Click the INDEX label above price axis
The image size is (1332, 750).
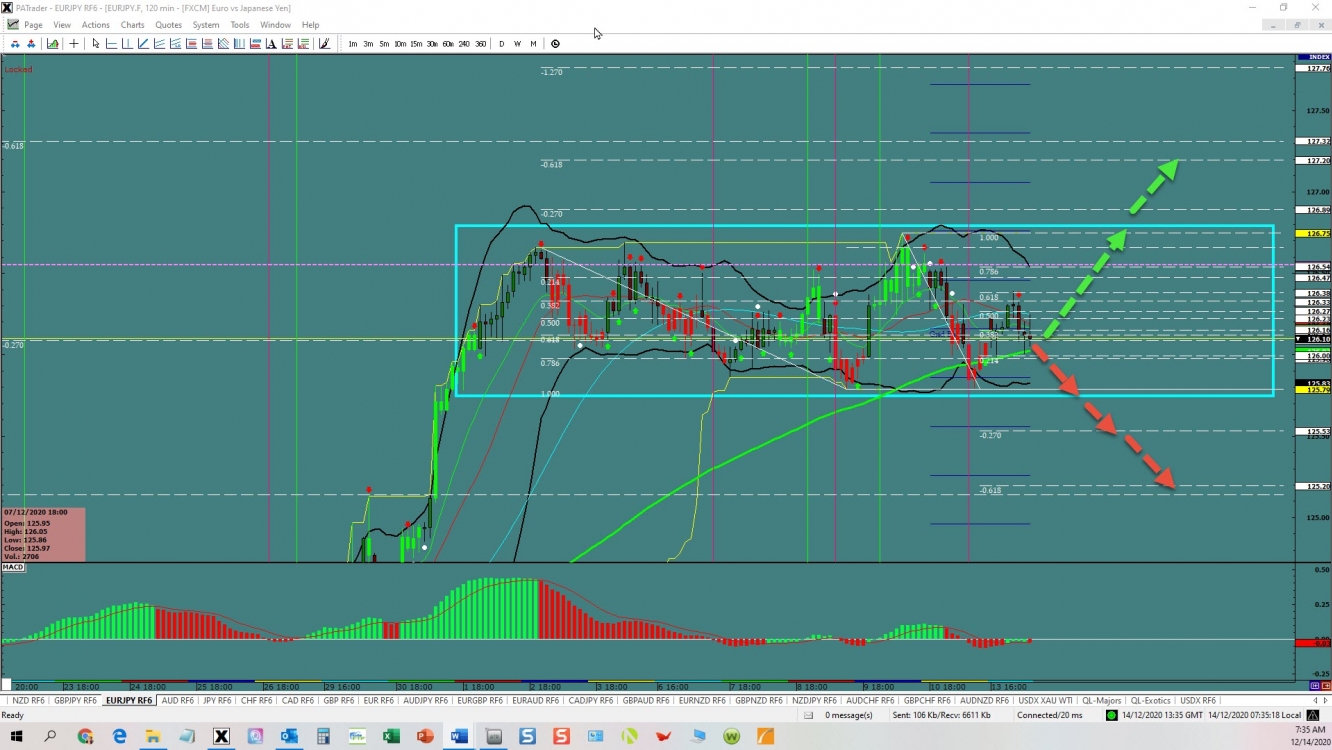(1312, 57)
